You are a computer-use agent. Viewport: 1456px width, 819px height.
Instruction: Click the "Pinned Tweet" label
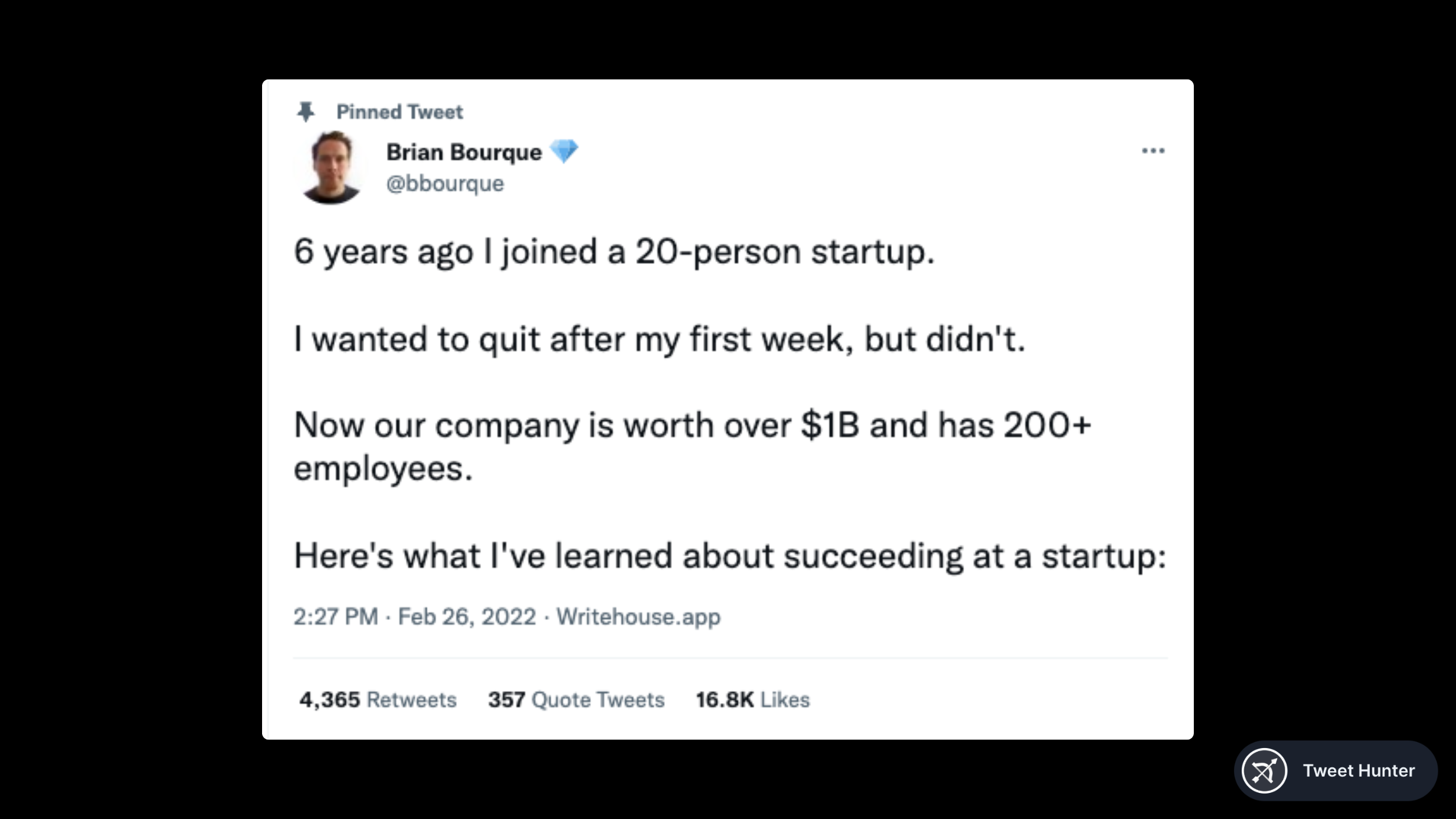pos(399,112)
